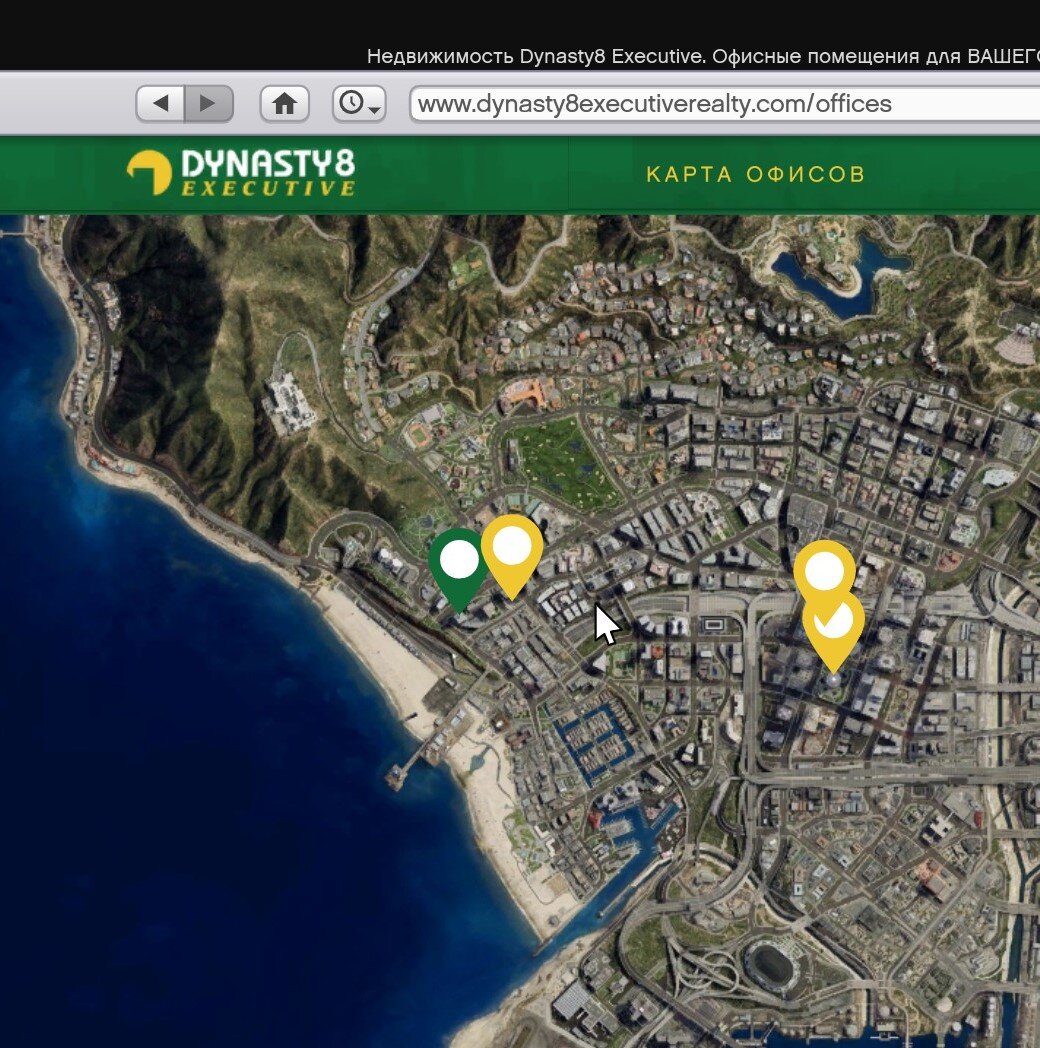Viewport: 1040px width, 1048px height.
Task: Select yellow pin next to green pin
Action: [x=511, y=556]
